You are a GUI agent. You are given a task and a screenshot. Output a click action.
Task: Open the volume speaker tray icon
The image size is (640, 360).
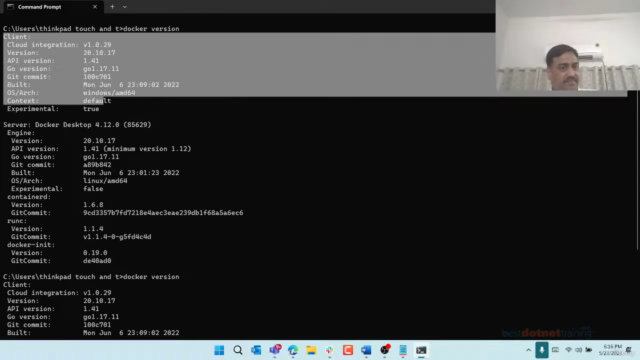(578, 350)
